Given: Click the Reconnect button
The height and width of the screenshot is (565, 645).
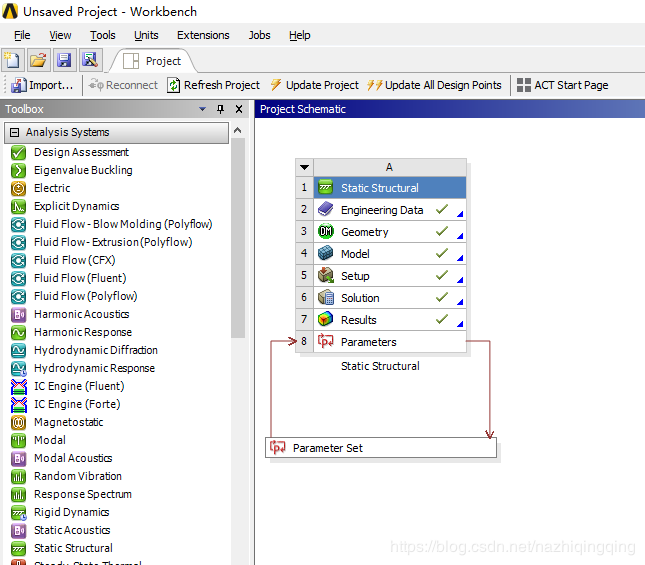Looking at the screenshot, I should click(x=123, y=85).
